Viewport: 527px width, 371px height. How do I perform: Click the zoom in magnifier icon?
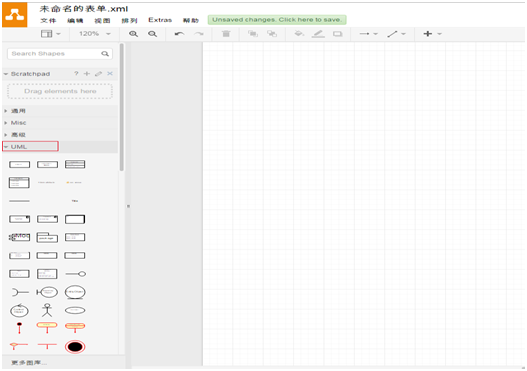[133, 34]
